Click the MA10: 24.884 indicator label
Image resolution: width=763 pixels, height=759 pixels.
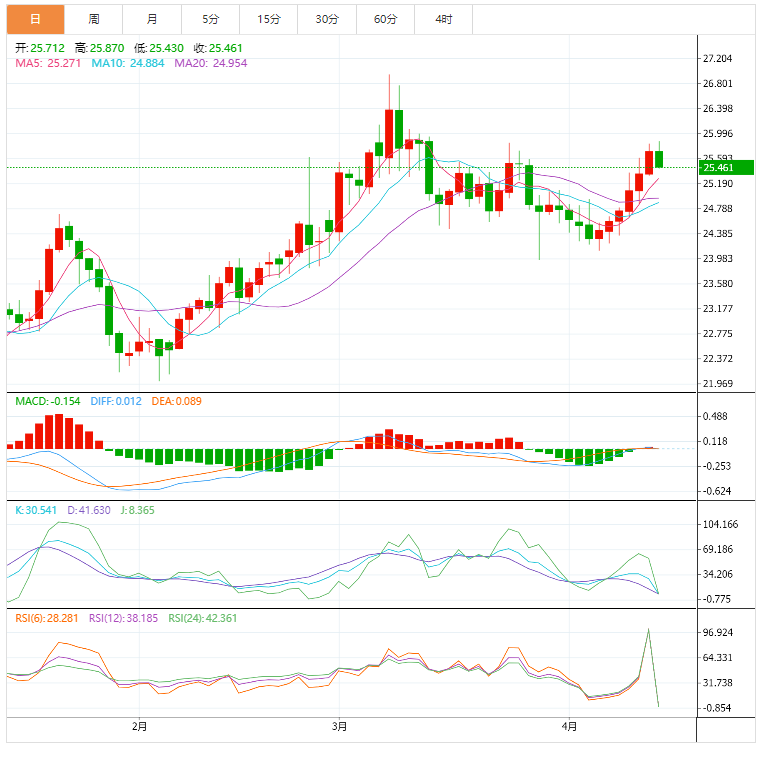click(x=128, y=63)
